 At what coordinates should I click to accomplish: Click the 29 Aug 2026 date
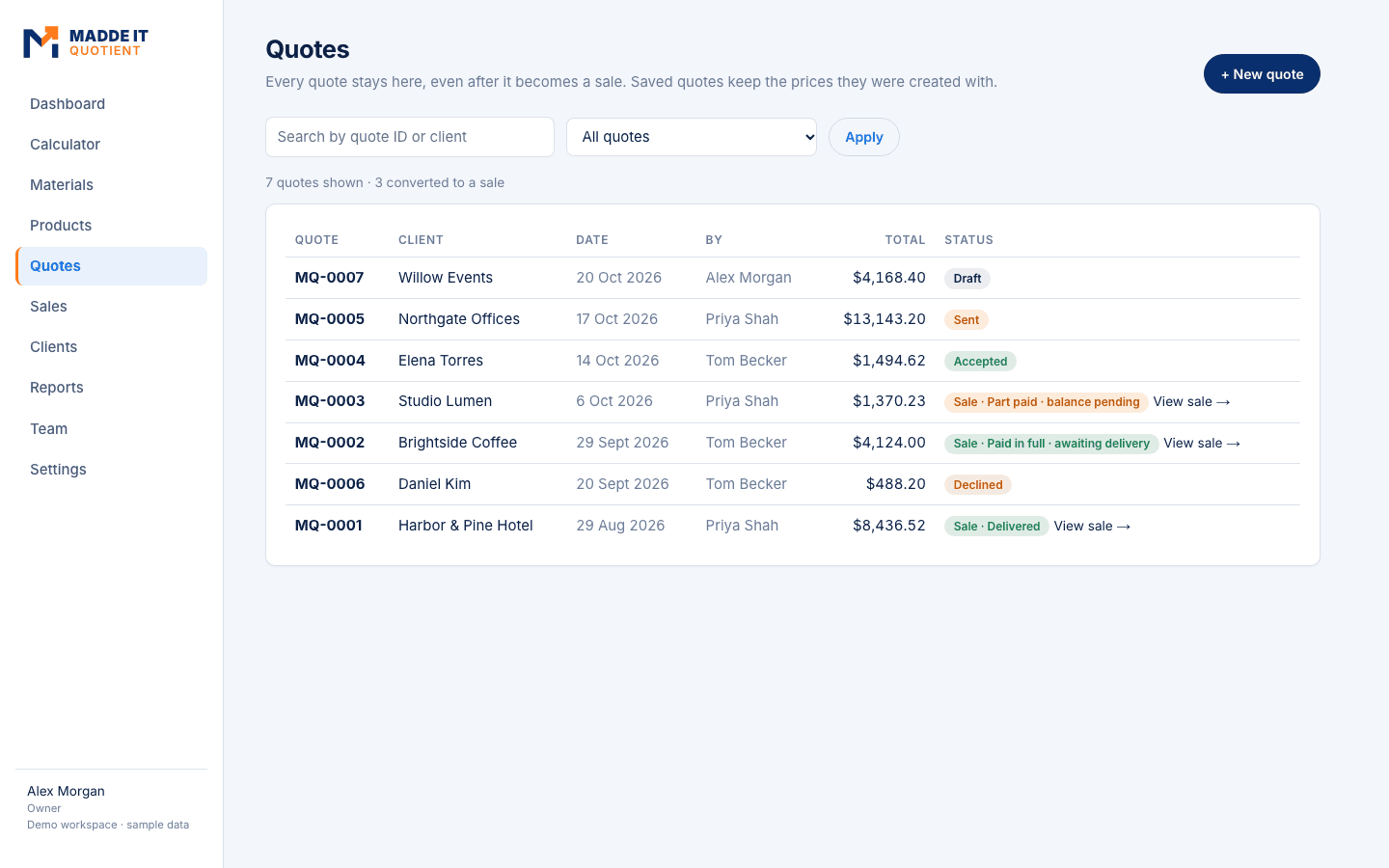pyautogui.click(x=620, y=526)
